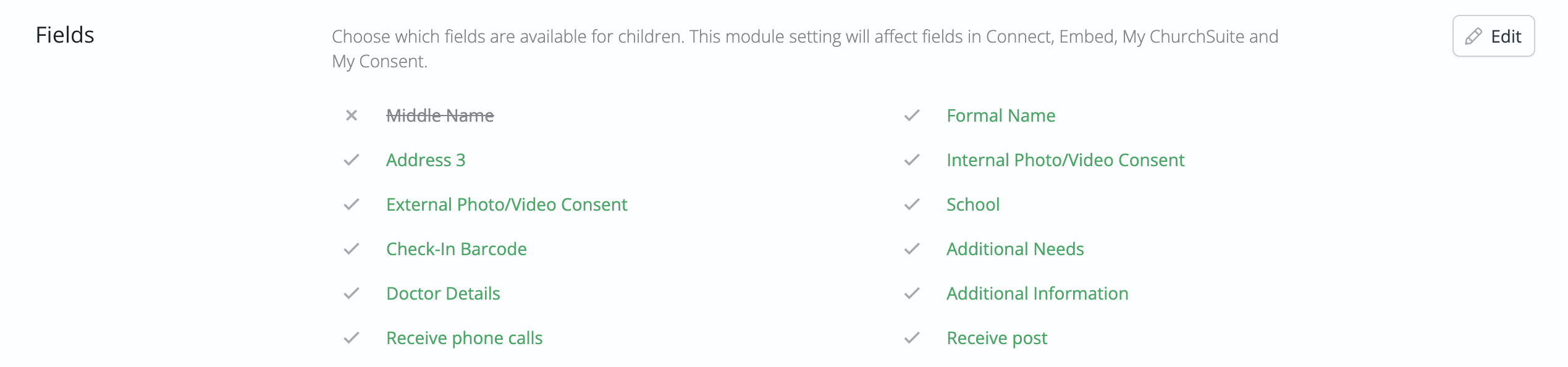Click the Internal Photo/Video Consent field
Screen dimensions: 1568x367
click(x=1065, y=160)
